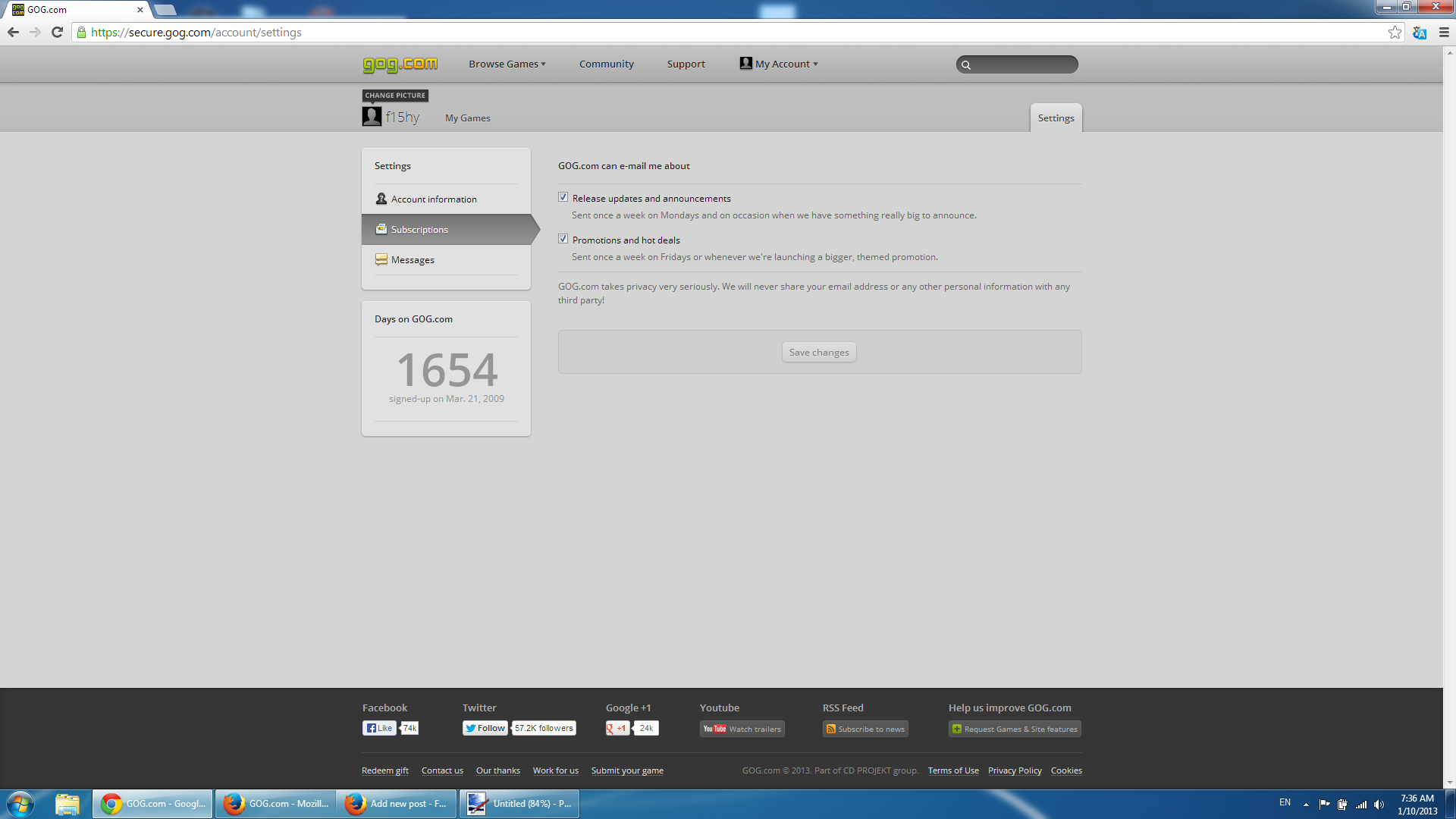Click the Twitter Follow button
The width and height of the screenshot is (1456, 819).
point(485,728)
